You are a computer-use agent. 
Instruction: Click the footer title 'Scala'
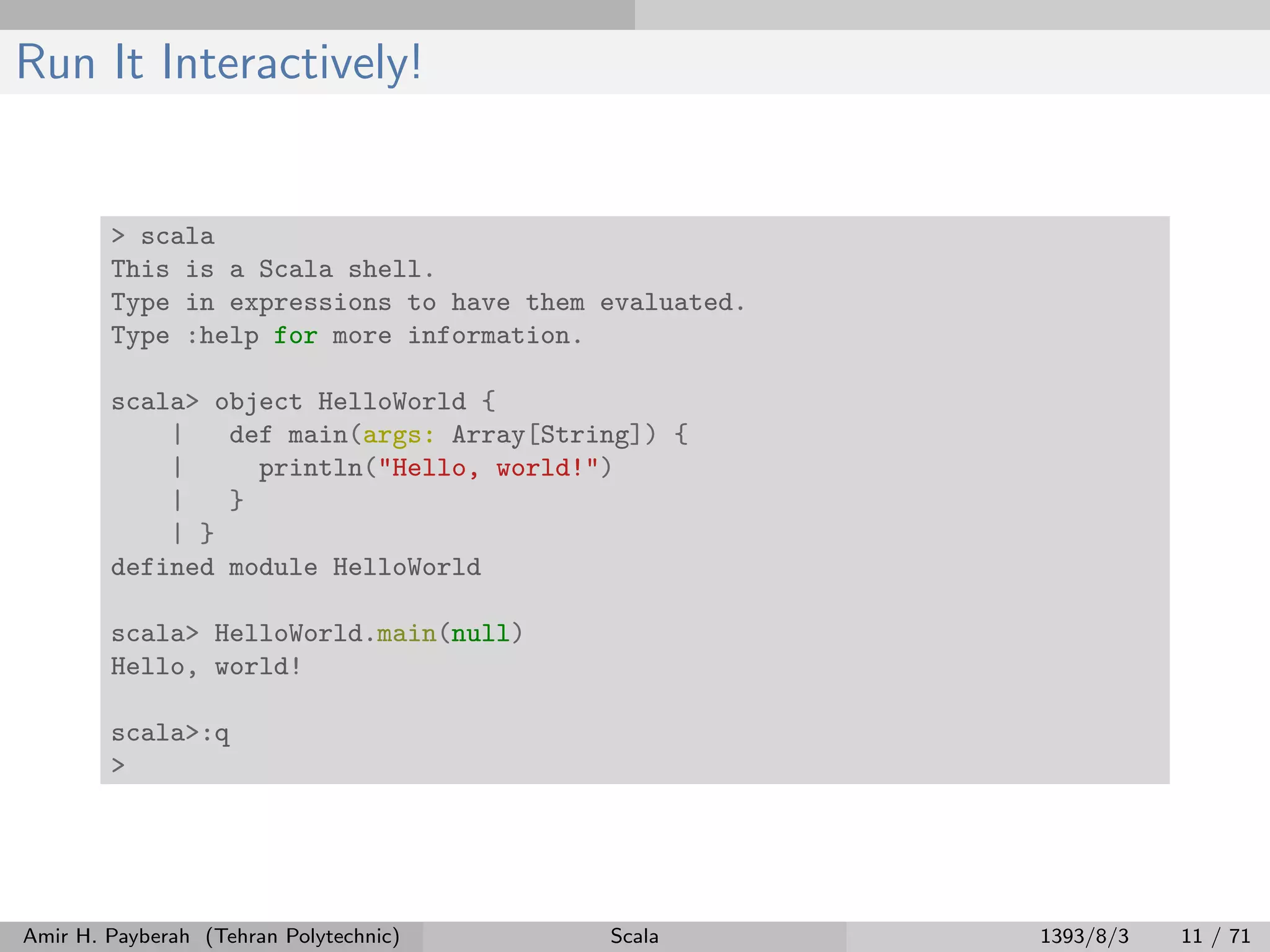(634, 936)
